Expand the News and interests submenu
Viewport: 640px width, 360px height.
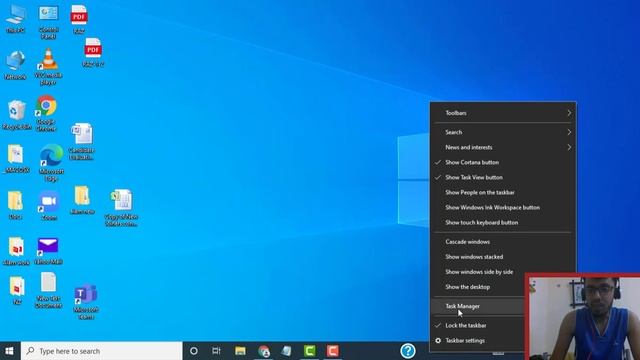coord(503,147)
